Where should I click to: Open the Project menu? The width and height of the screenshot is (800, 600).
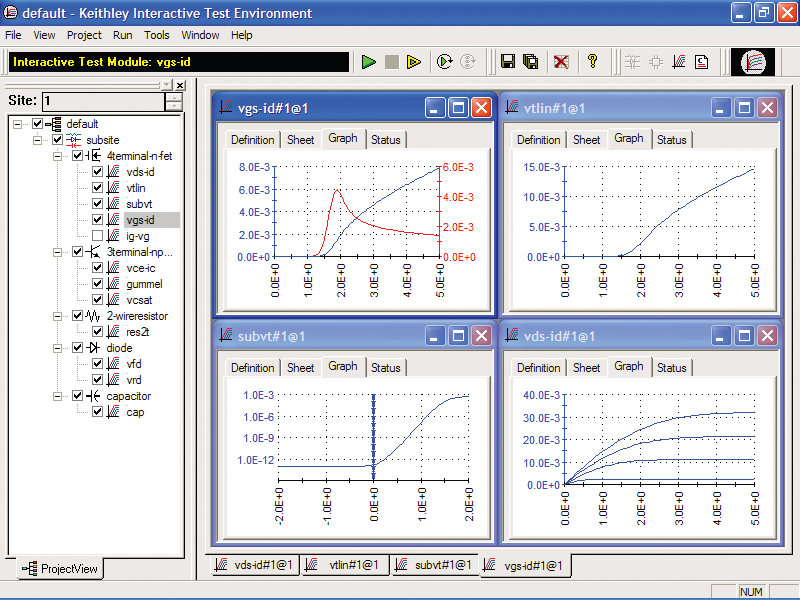point(84,35)
